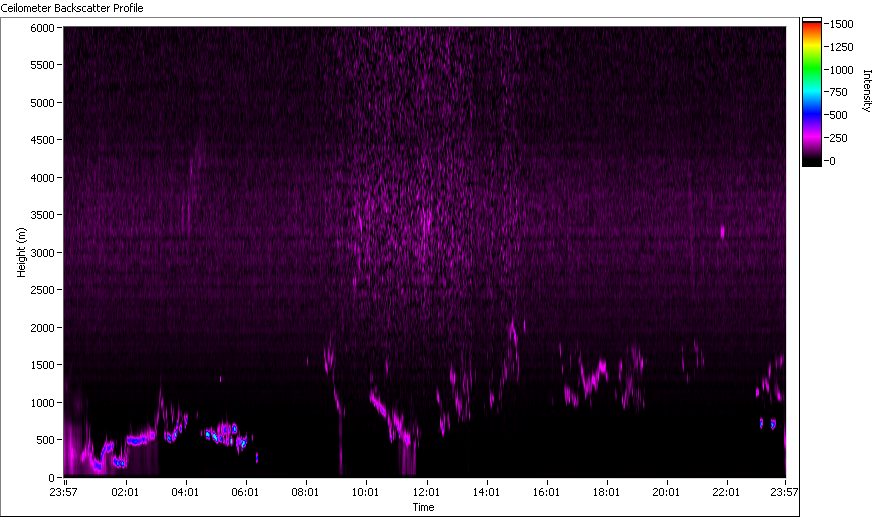Select the 2500 height tick label

(42, 290)
